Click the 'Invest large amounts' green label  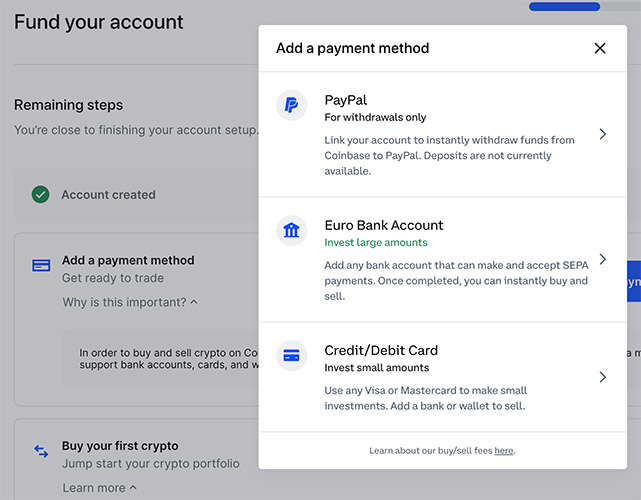click(376, 242)
